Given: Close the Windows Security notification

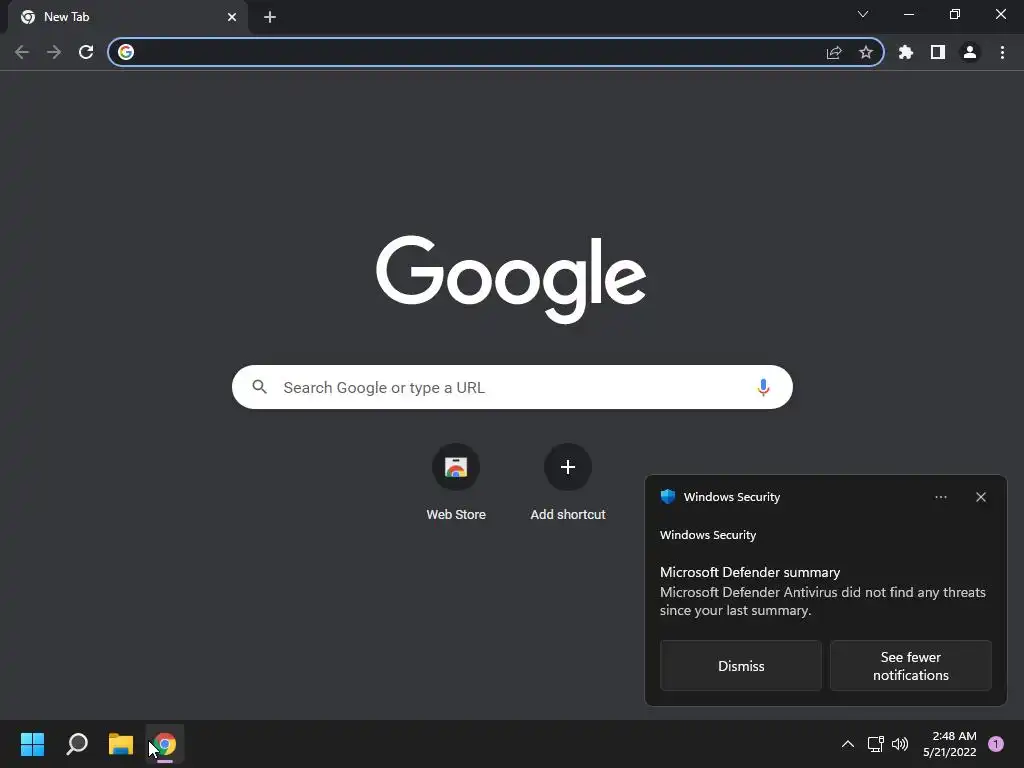Looking at the screenshot, I should (981, 497).
